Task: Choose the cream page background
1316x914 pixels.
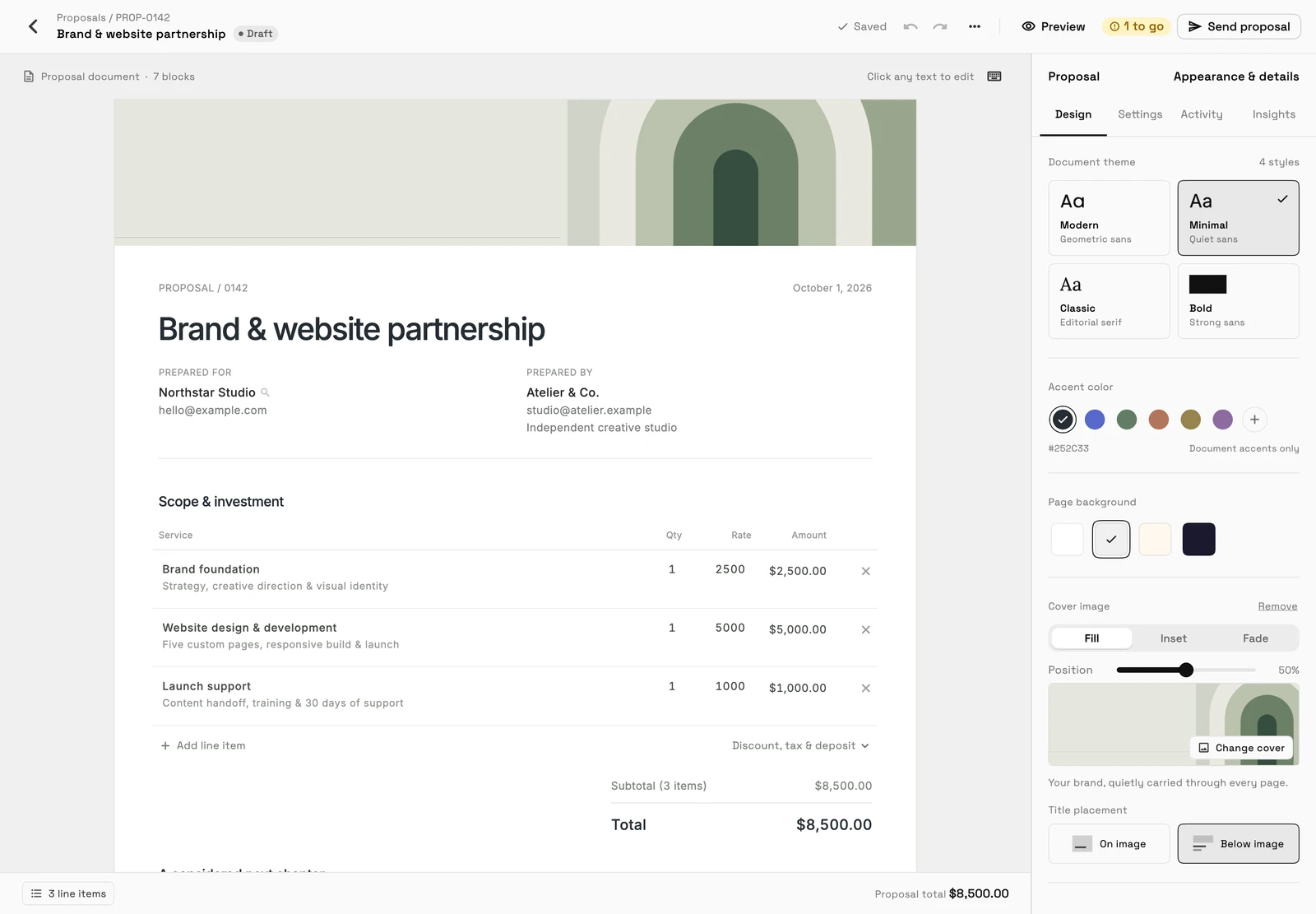Action: [x=1155, y=540]
